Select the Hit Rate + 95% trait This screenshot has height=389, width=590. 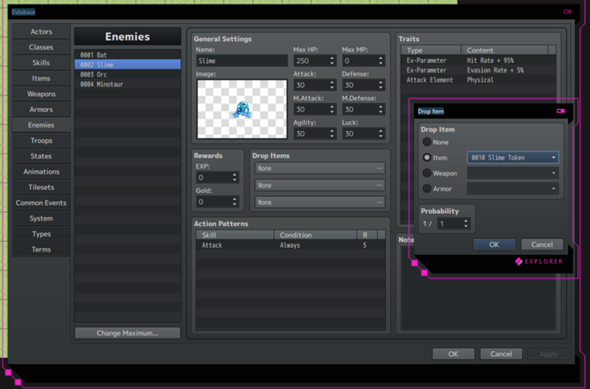(478, 60)
